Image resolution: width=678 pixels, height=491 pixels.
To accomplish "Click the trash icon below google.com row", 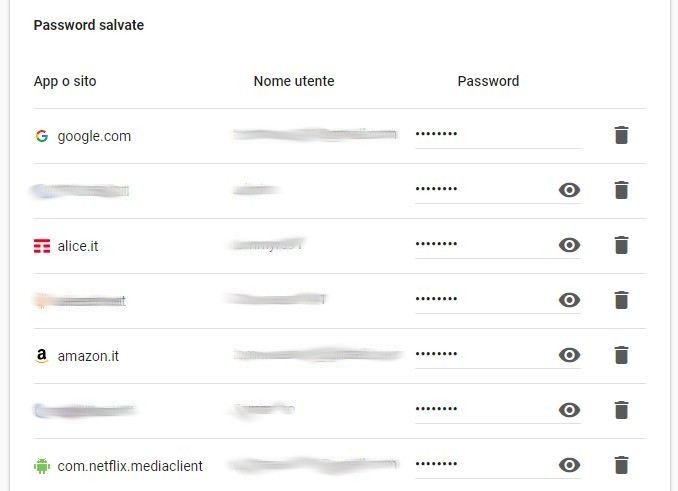I will (621, 190).
